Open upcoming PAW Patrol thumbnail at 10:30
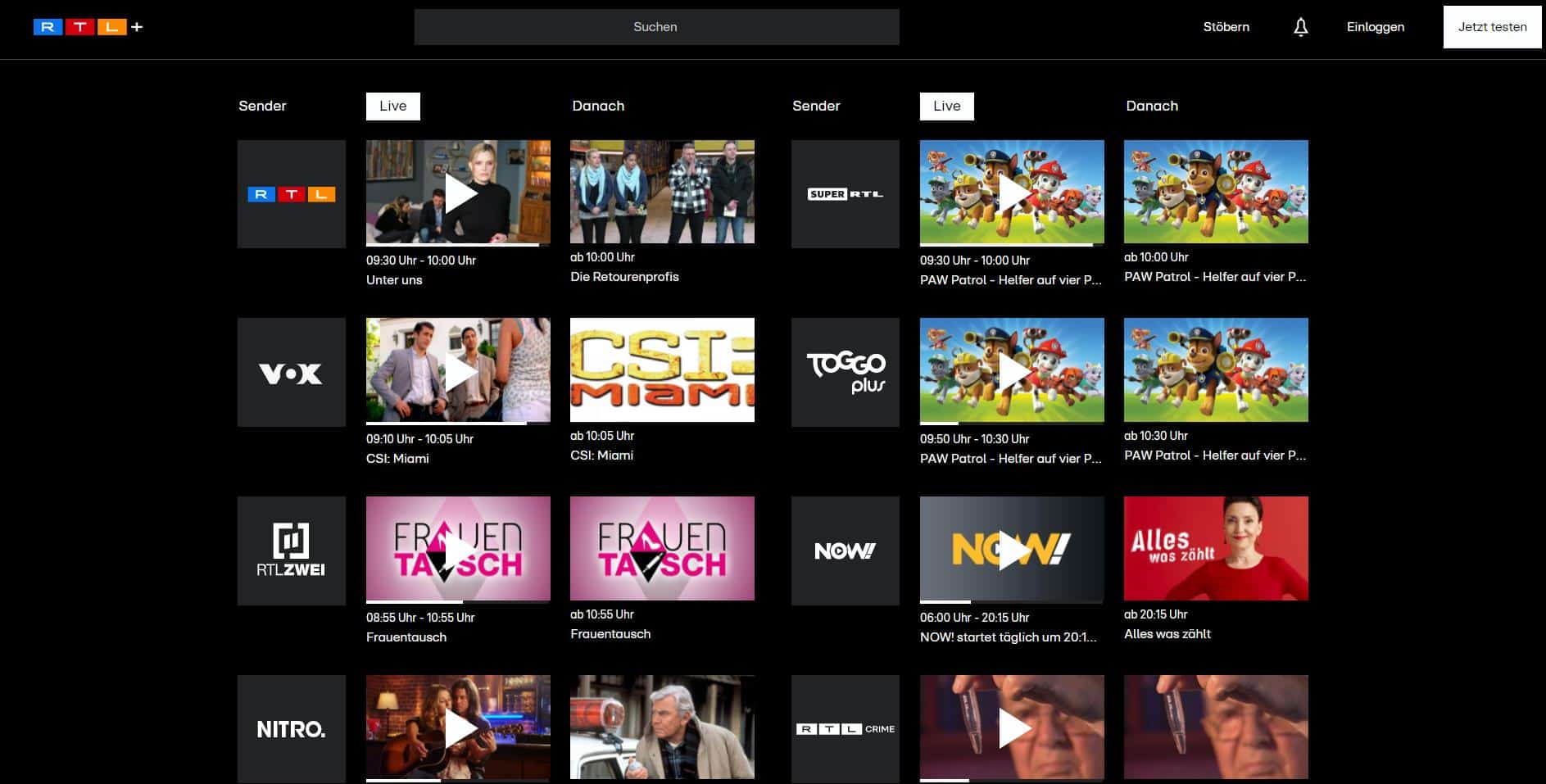 click(1216, 370)
